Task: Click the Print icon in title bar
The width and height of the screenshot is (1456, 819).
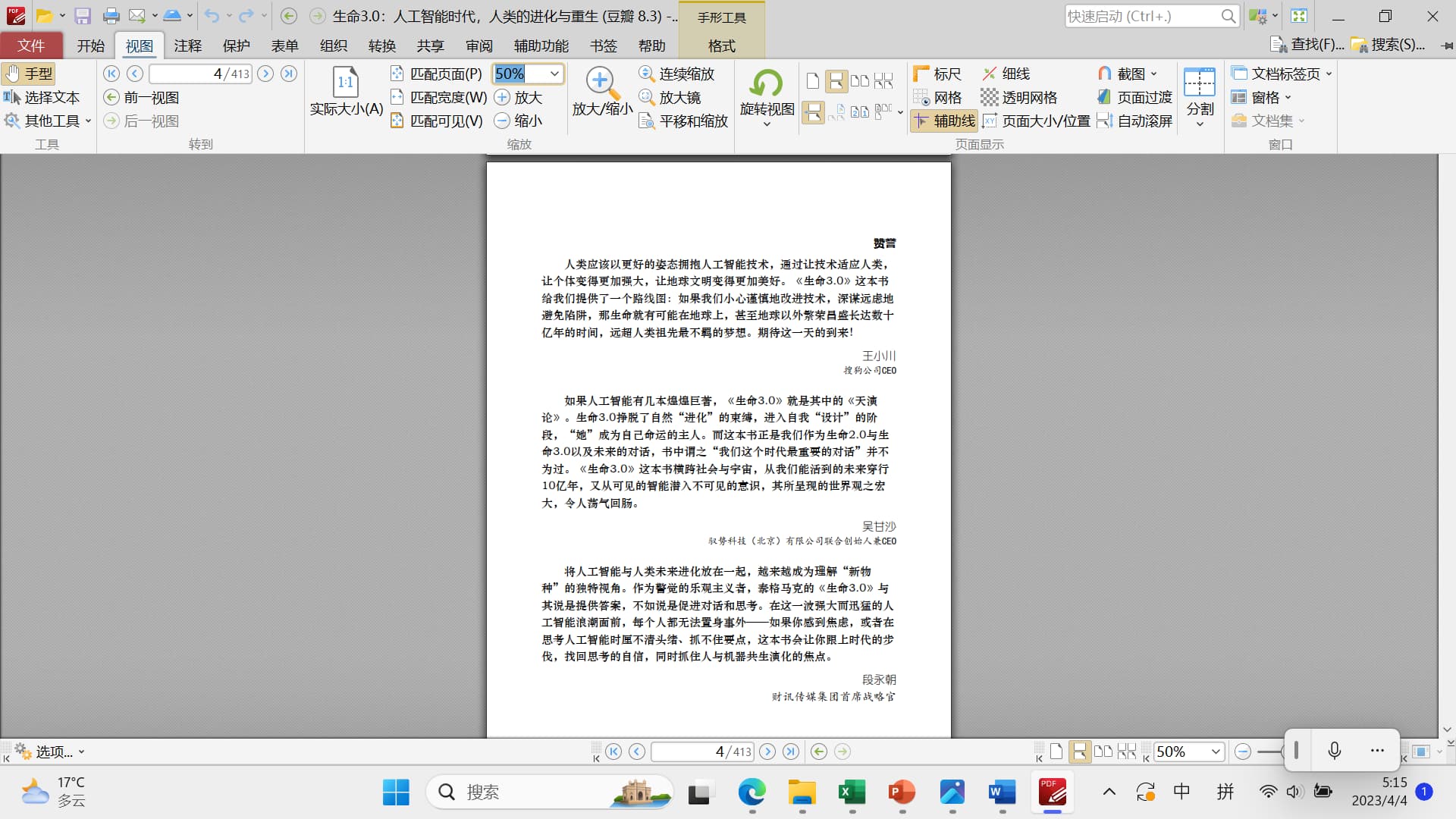Action: 111,16
